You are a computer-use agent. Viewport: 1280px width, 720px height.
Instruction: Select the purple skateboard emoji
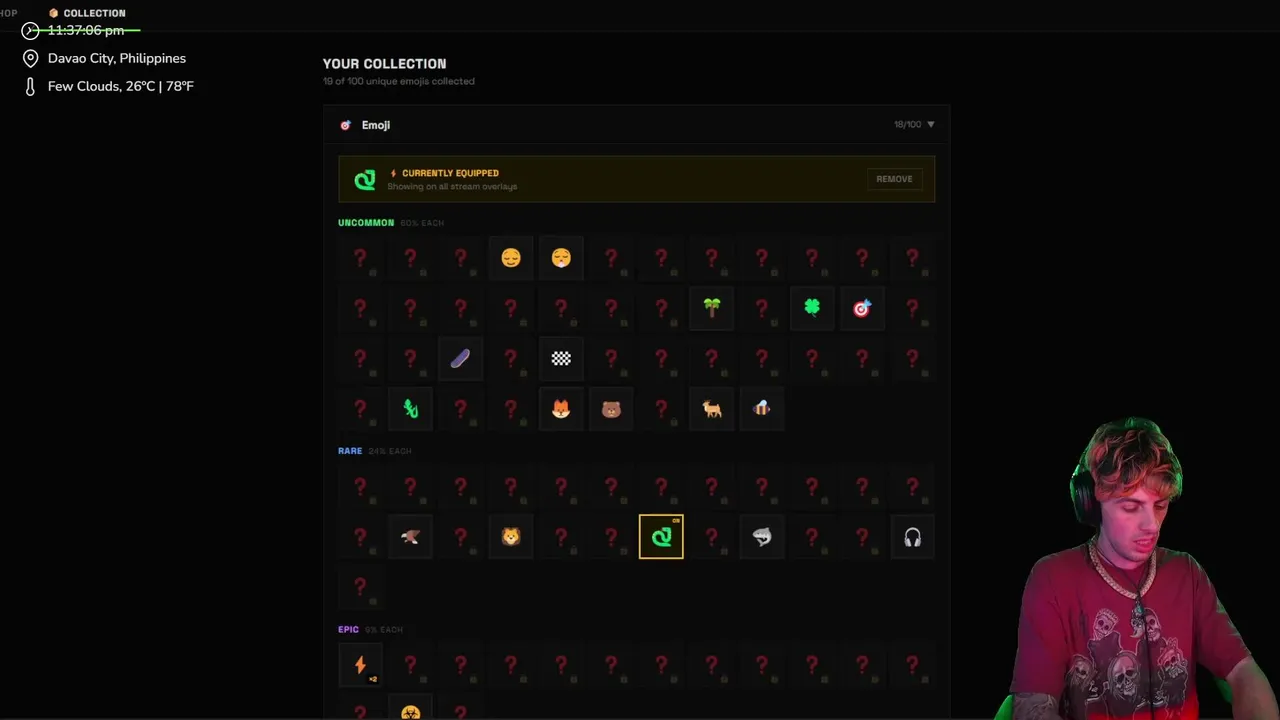(x=460, y=358)
